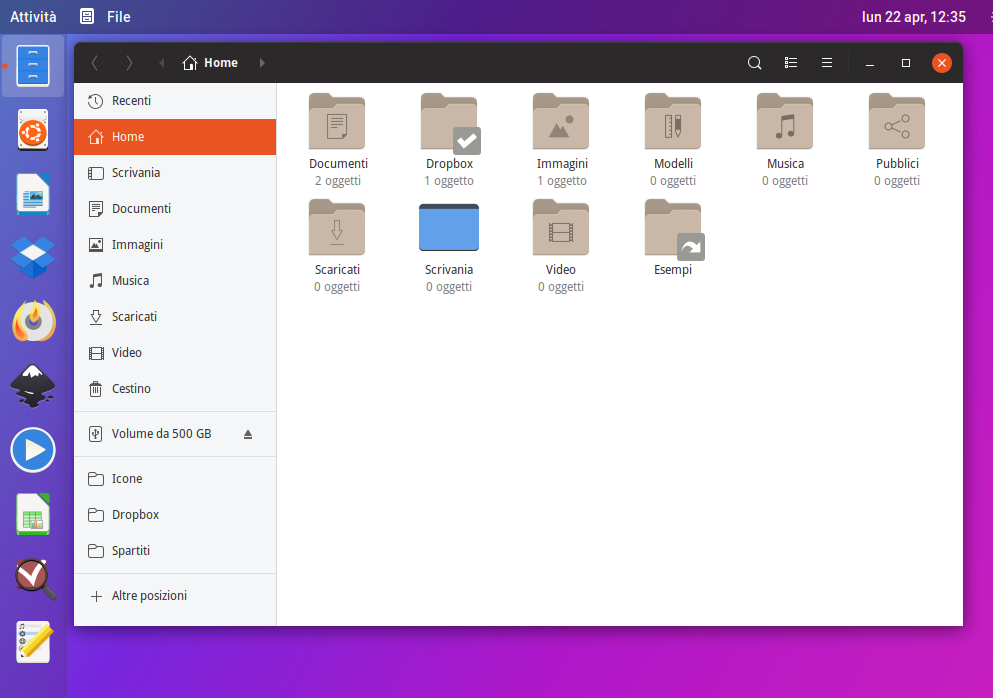Click the '0 oggetti' text under Pubblici
Screen dimensions: 993x698
(x=897, y=181)
